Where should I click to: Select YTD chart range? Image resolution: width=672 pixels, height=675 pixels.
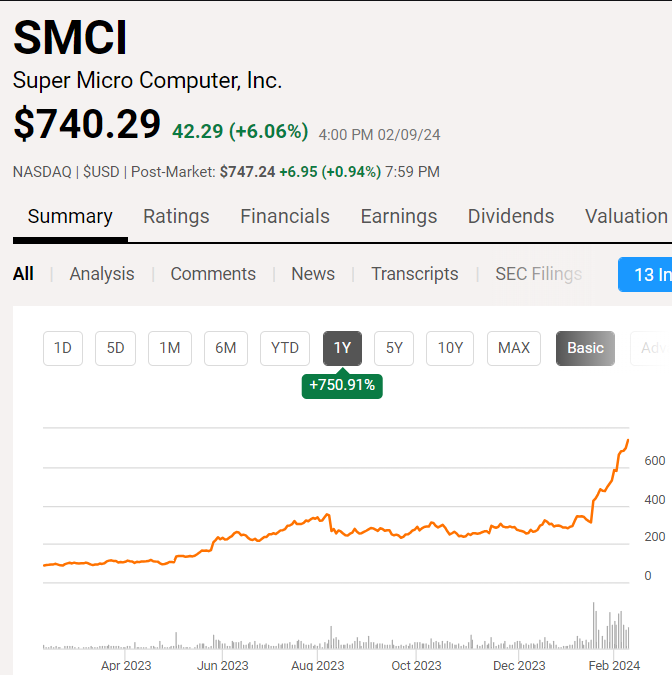[285, 348]
